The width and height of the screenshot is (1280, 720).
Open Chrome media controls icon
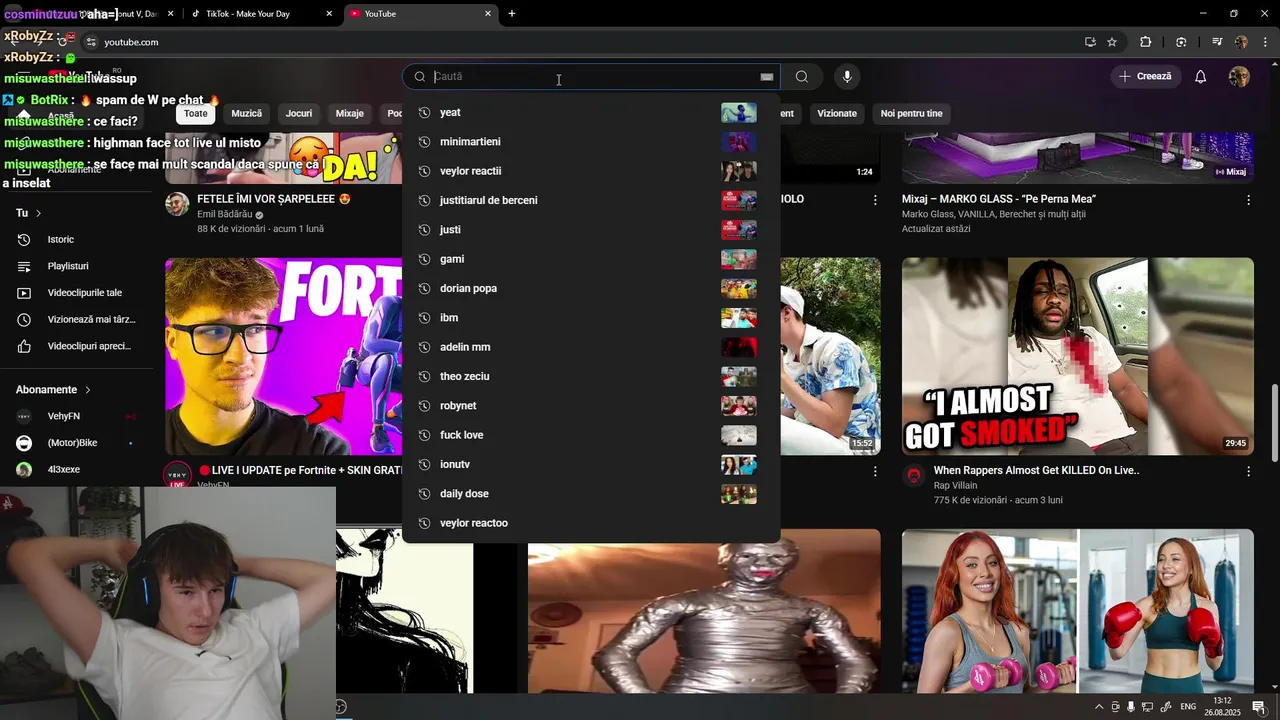(1217, 42)
